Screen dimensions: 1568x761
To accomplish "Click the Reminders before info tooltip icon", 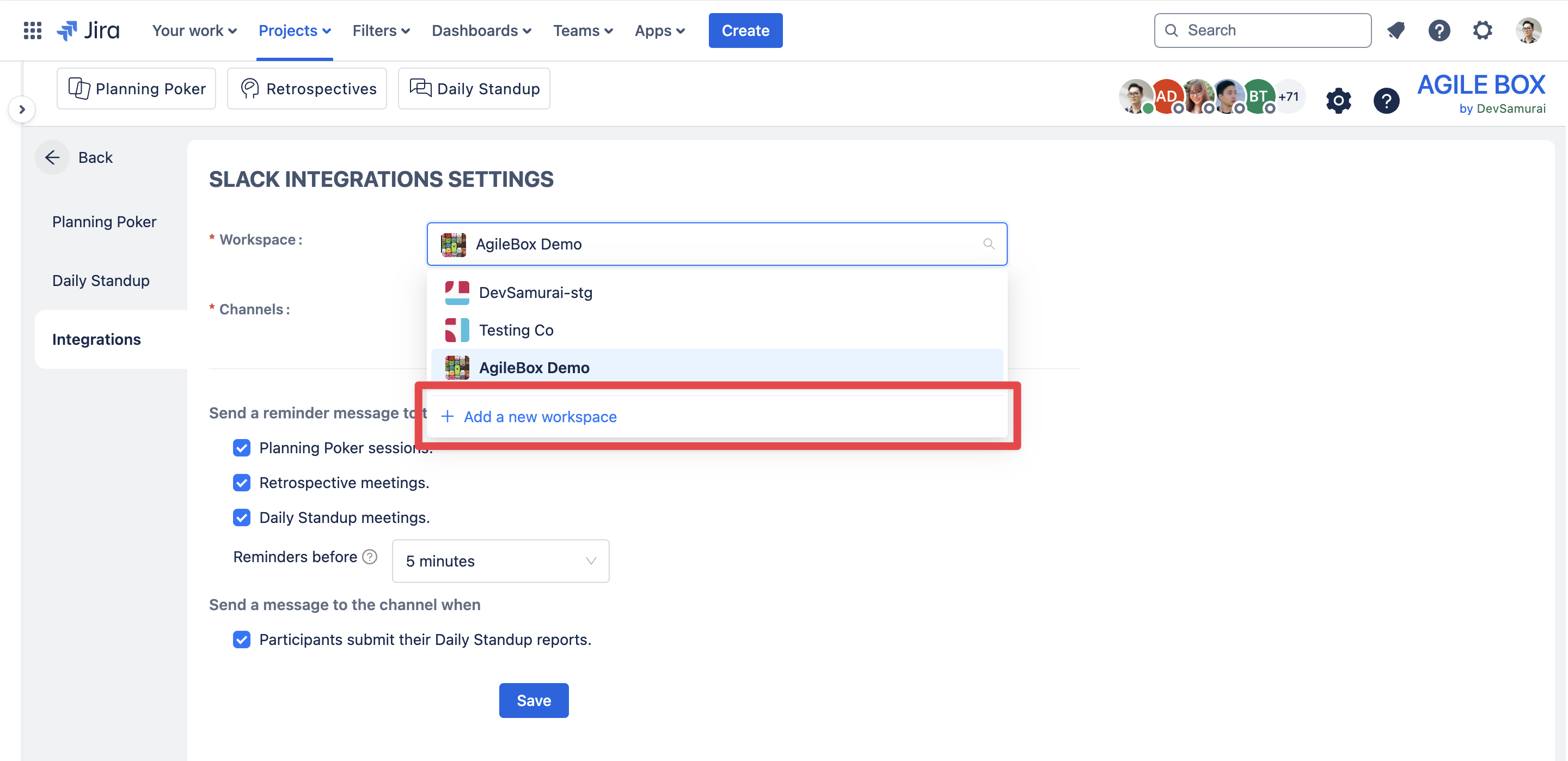I will click(370, 556).
